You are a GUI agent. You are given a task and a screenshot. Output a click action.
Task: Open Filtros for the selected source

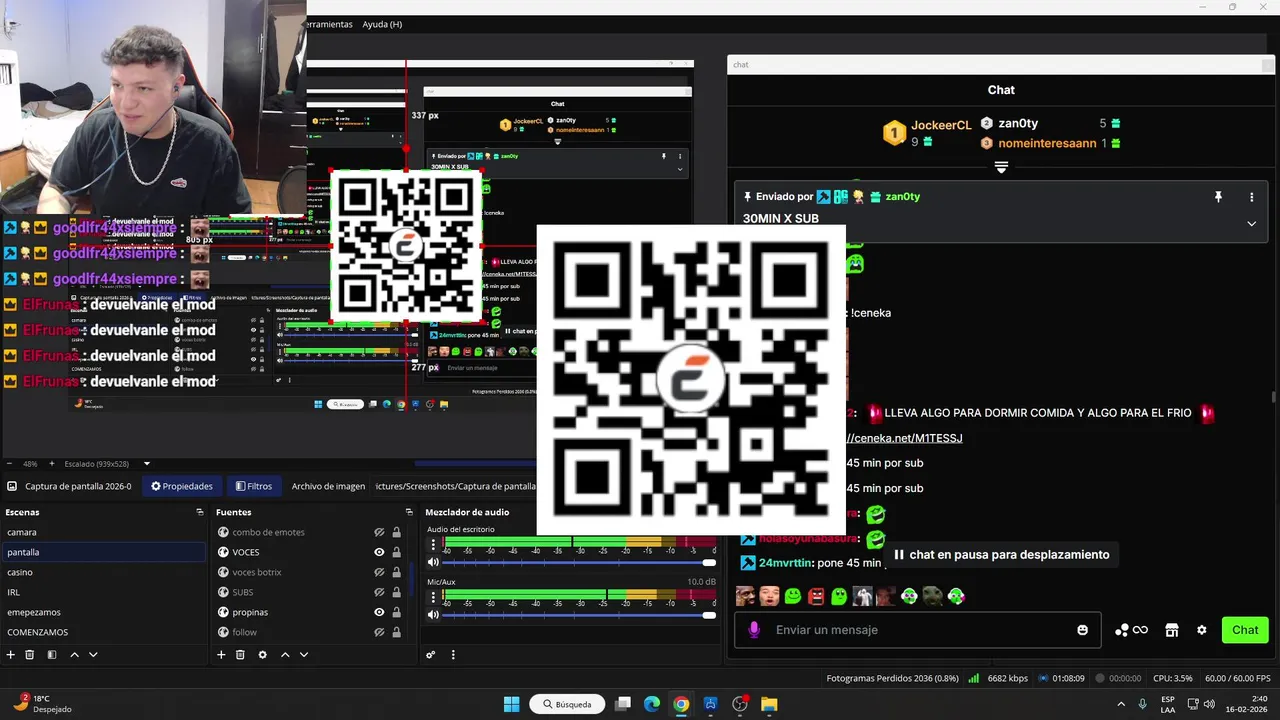254,486
